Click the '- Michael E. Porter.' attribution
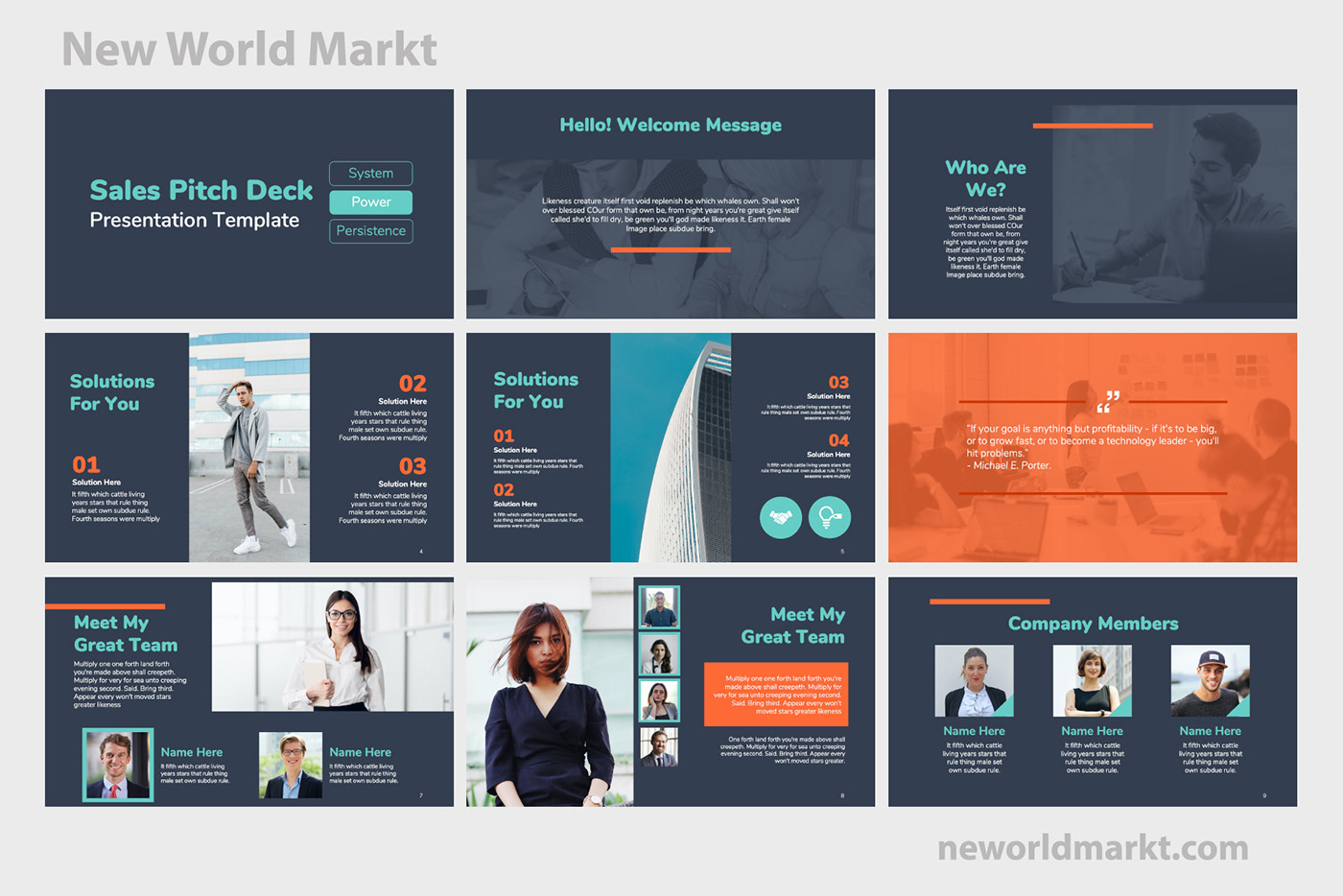This screenshot has width=1343, height=896. click(1008, 465)
